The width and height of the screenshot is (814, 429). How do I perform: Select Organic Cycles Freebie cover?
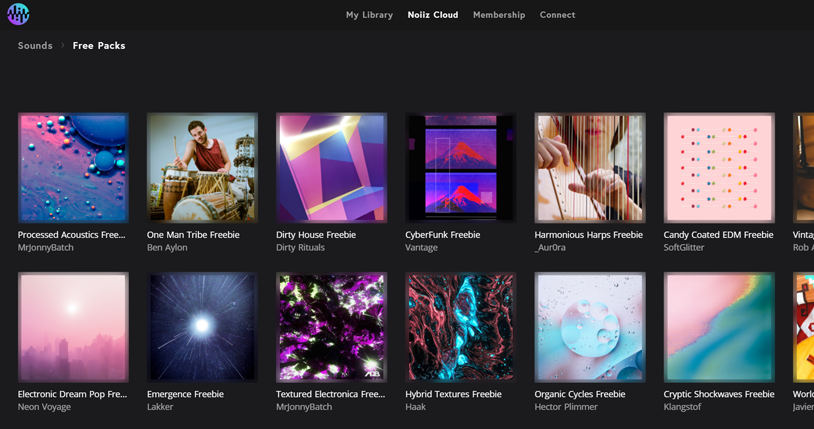590,327
